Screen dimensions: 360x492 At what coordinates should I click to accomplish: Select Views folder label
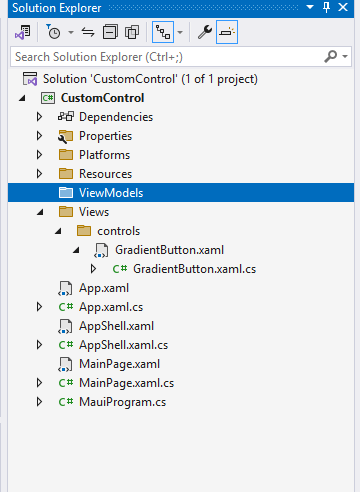(x=94, y=212)
